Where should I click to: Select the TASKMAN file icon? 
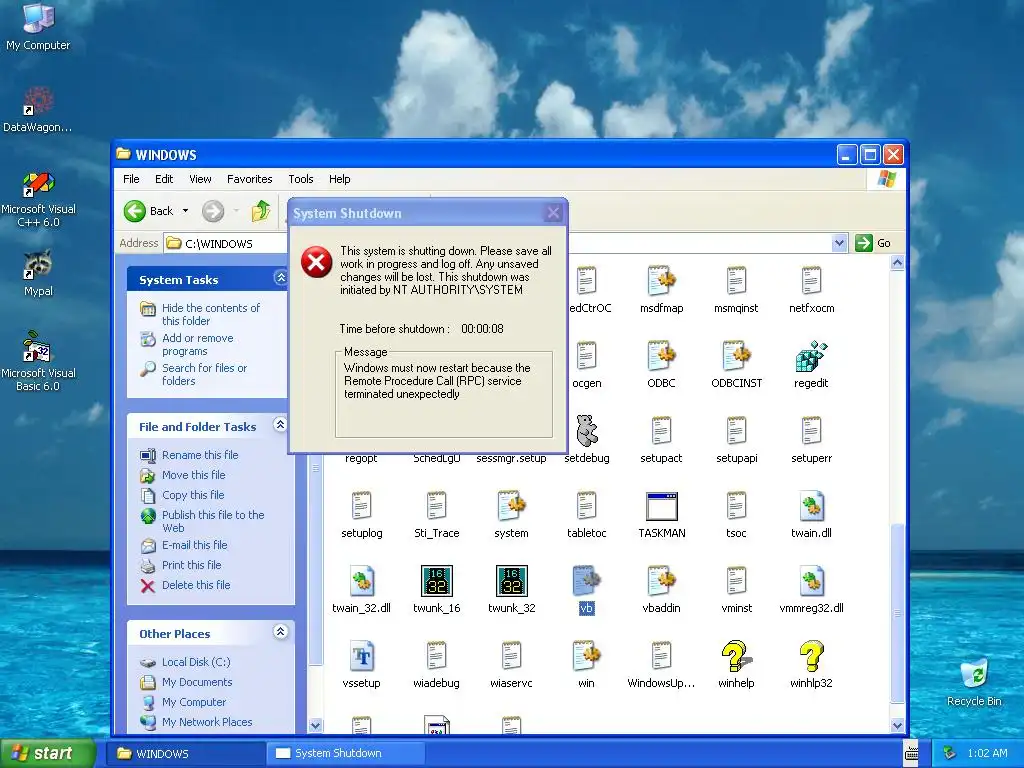pyautogui.click(x=662, y=507)
